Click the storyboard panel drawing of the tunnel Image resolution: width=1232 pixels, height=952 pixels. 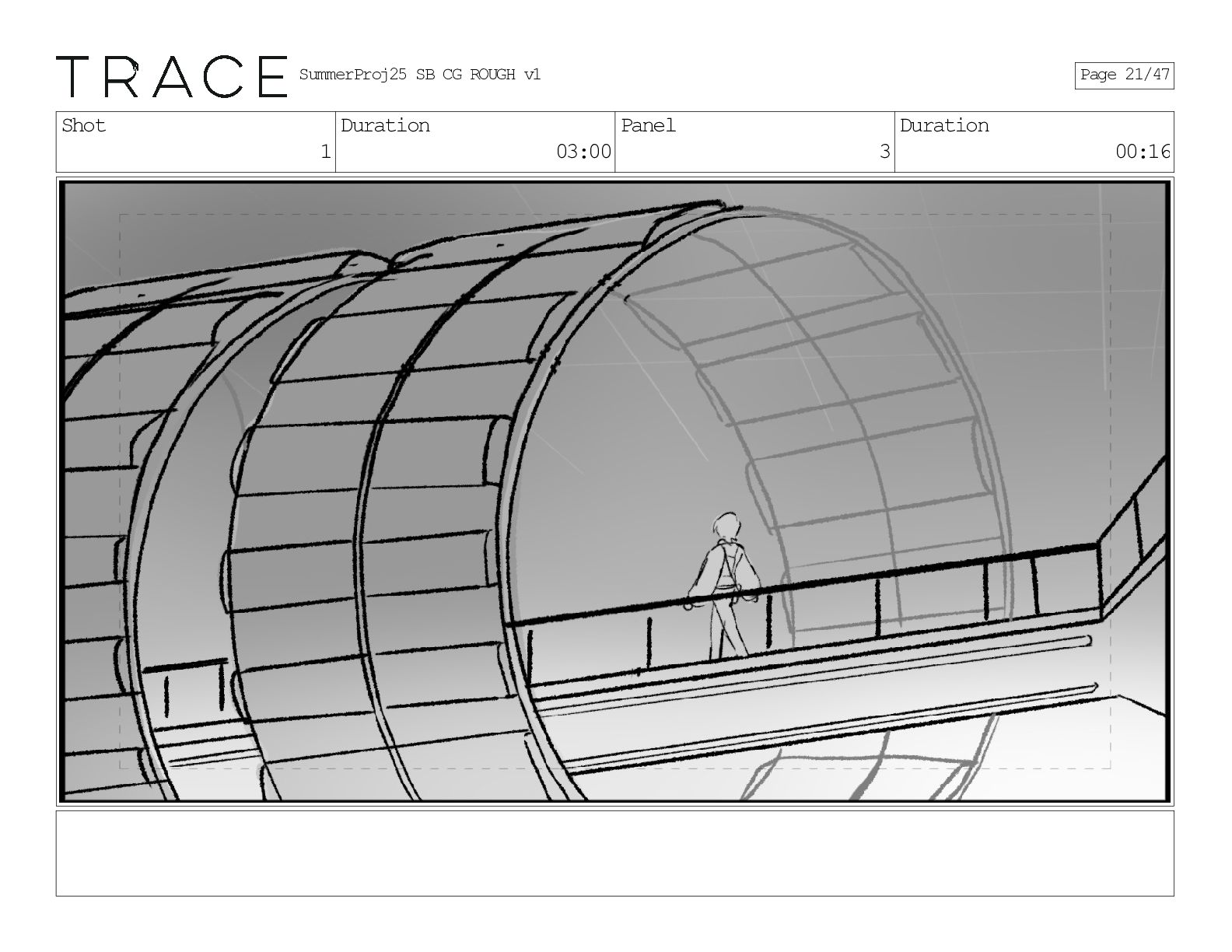pyautogui.click(x=614, y=491)
